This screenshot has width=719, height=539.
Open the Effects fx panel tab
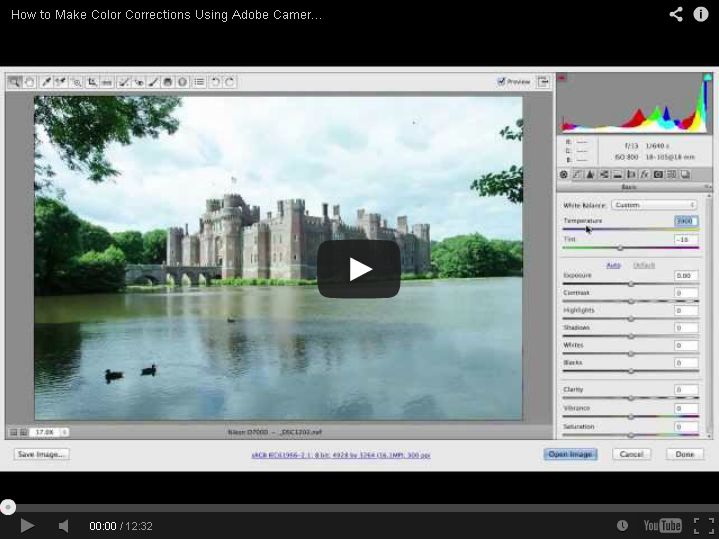pyautogui.click(x=645, y=175)
